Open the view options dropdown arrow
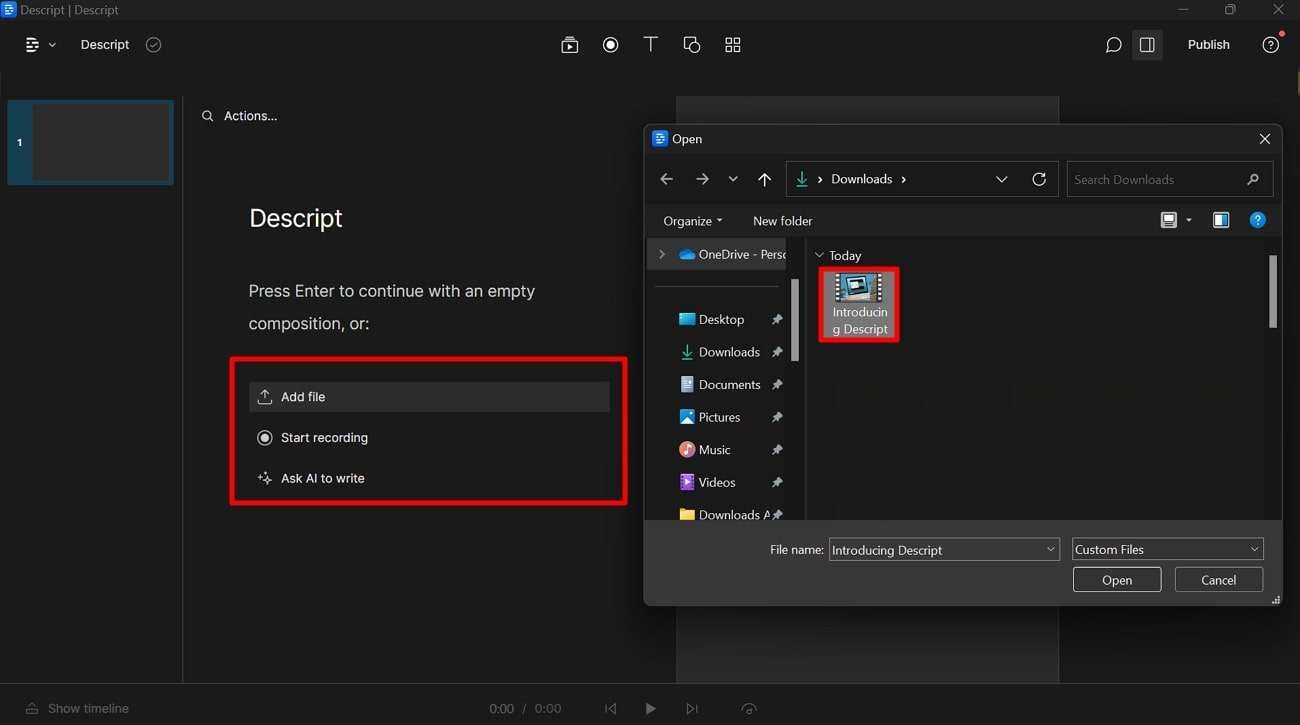1300x725 pixels. pyautogui.click(x=1189, y=220)
